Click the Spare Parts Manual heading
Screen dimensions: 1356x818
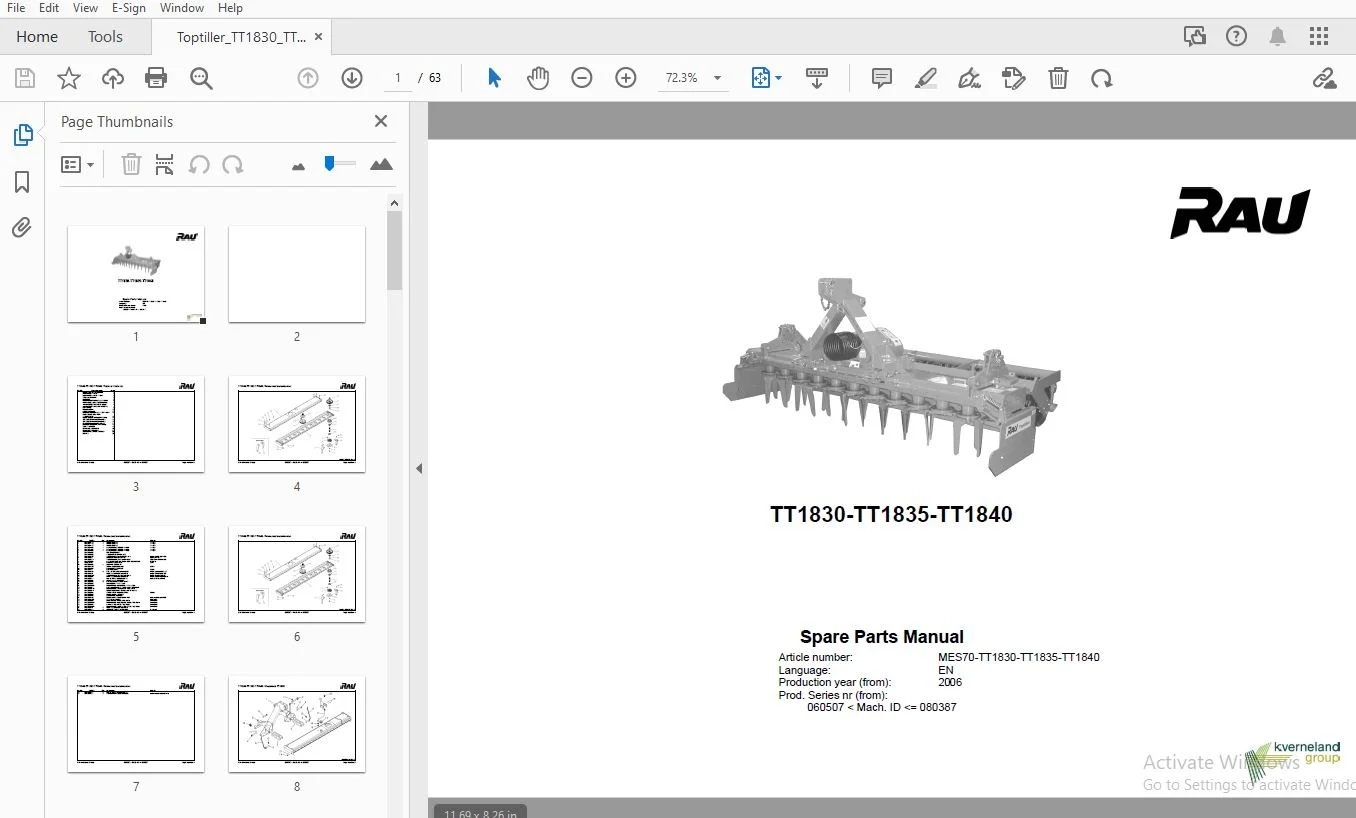pyautogui.click(x=882, y=637)
